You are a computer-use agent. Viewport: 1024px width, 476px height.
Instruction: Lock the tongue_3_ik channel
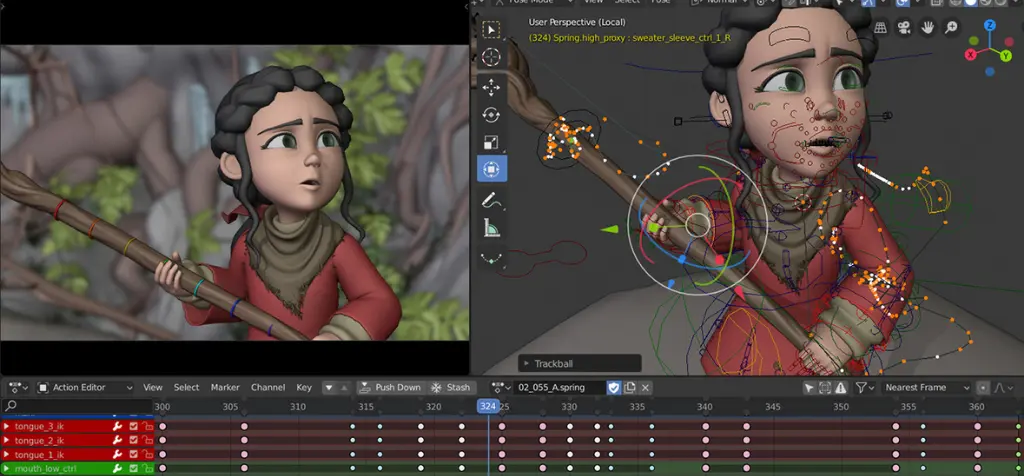148,426
